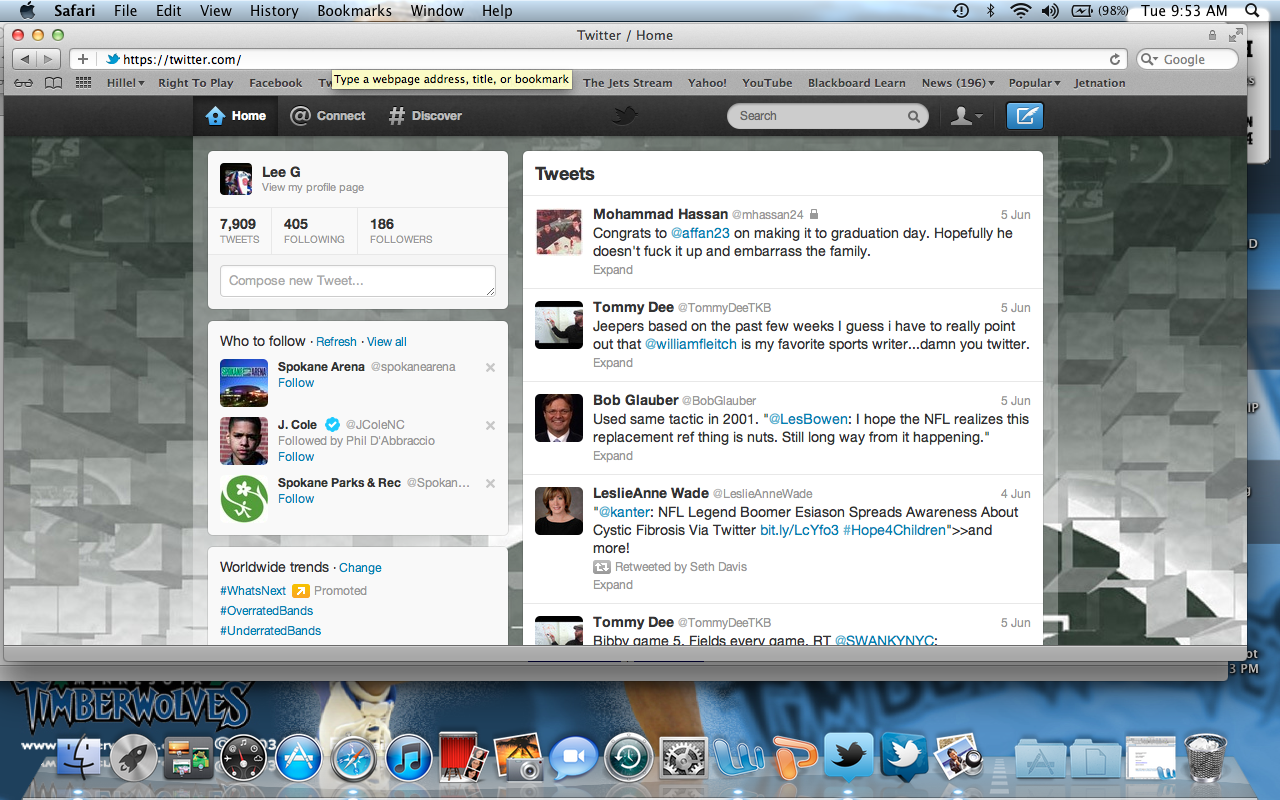Viewport: 1280px width, 800px height.
Task: Follow Spokane Parks & Rec
Action: [296, 499]
